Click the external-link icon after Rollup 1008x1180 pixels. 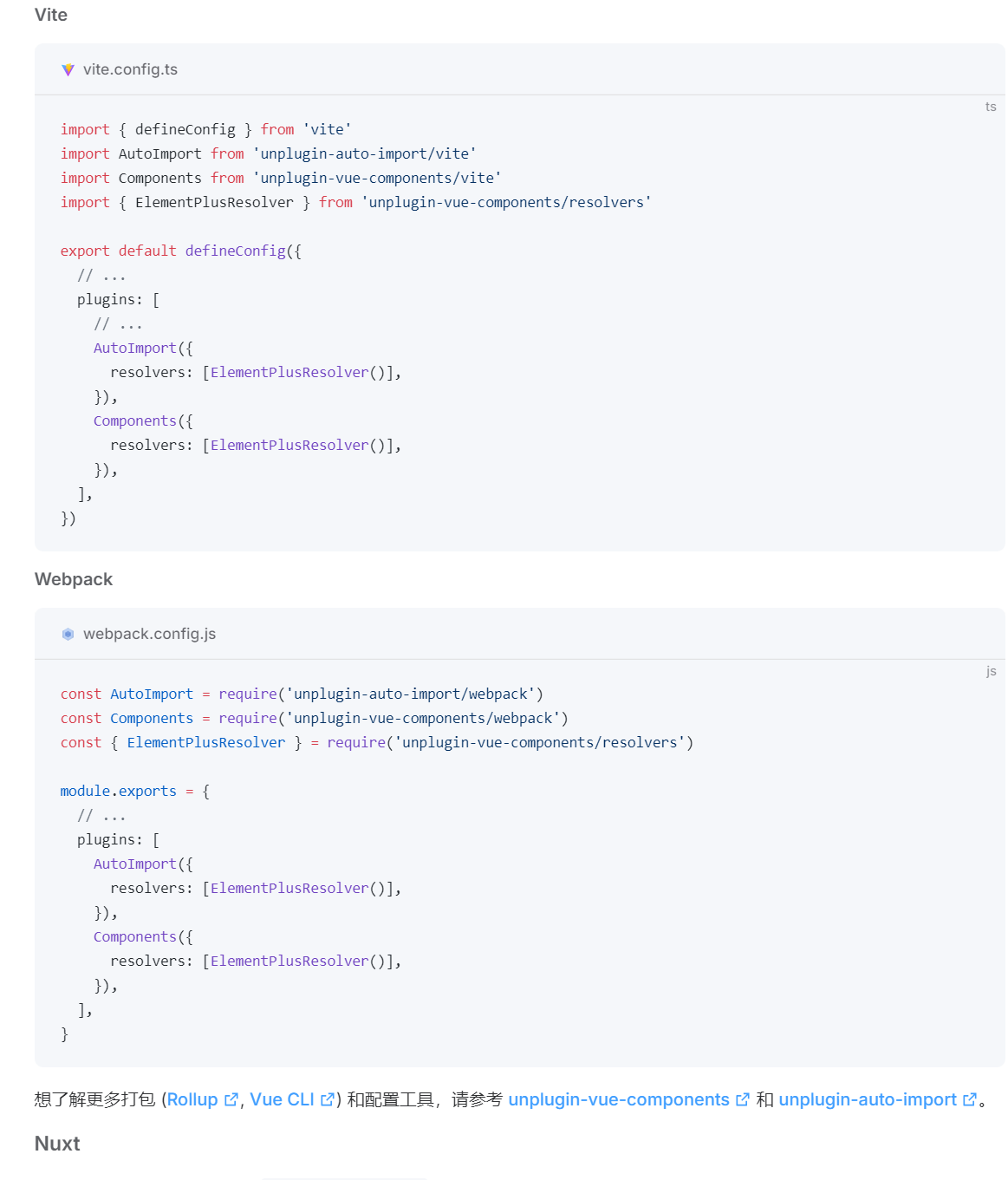click(231, 1100)
